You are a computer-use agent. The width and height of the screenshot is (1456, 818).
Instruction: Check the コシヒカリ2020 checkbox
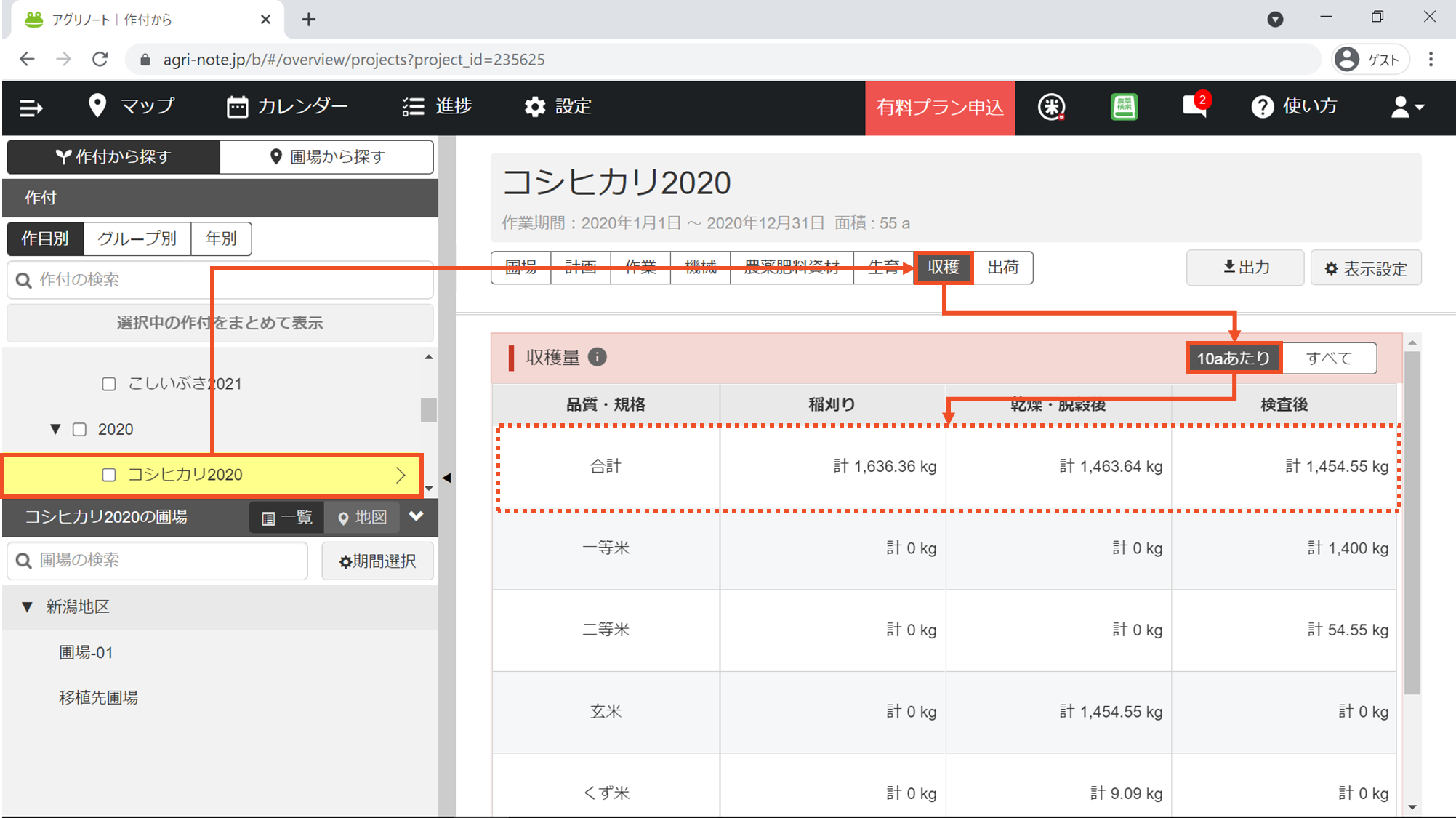(109, 475)
